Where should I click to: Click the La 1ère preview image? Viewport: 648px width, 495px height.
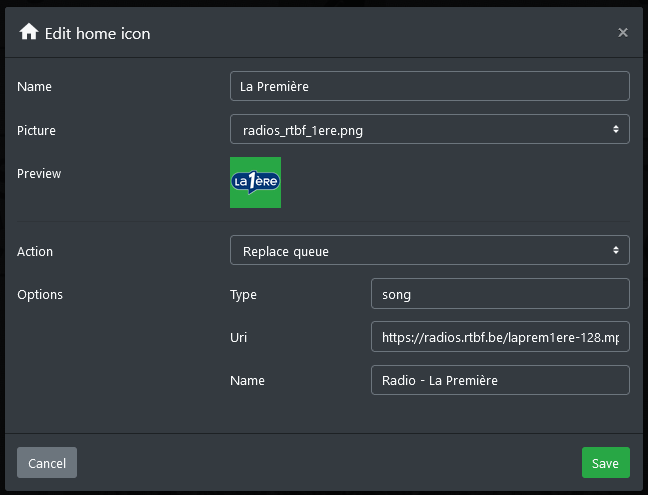(x=255, y=182)
